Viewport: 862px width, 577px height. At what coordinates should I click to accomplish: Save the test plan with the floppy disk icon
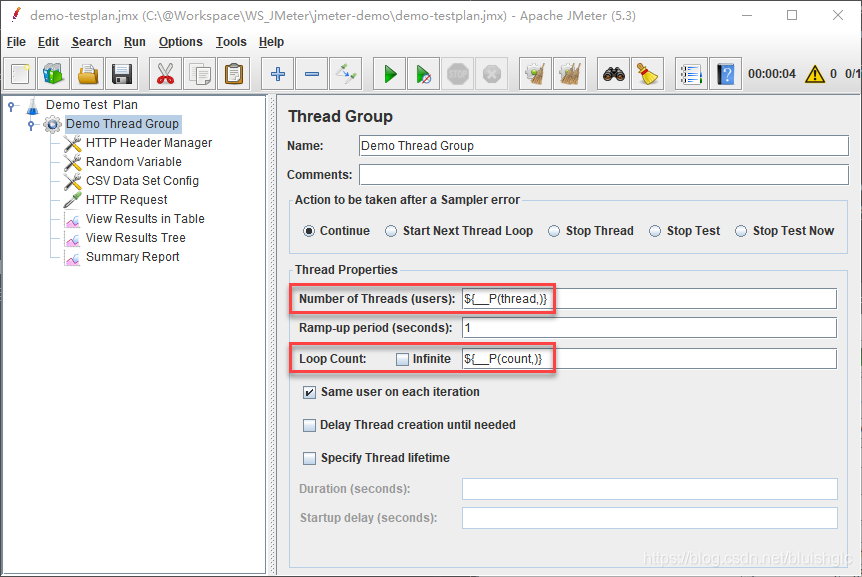coord(121,74)
